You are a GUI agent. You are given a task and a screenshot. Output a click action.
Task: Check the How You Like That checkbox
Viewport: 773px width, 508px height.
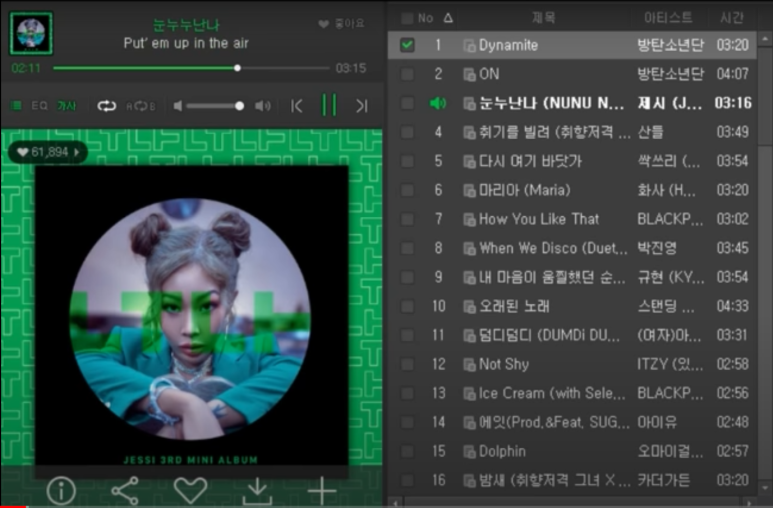point(407,219)
